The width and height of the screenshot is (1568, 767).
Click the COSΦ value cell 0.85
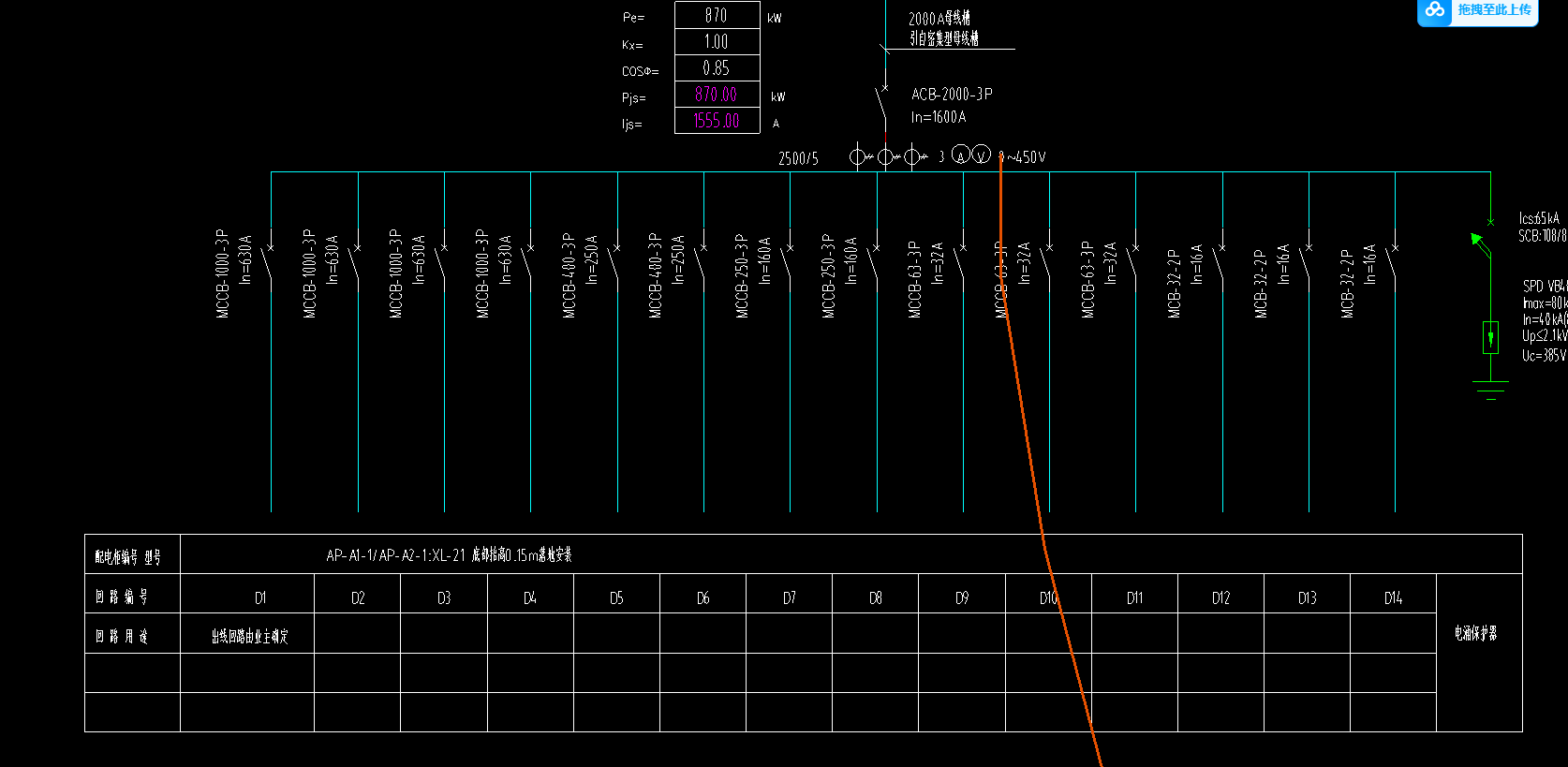[717, 67]
